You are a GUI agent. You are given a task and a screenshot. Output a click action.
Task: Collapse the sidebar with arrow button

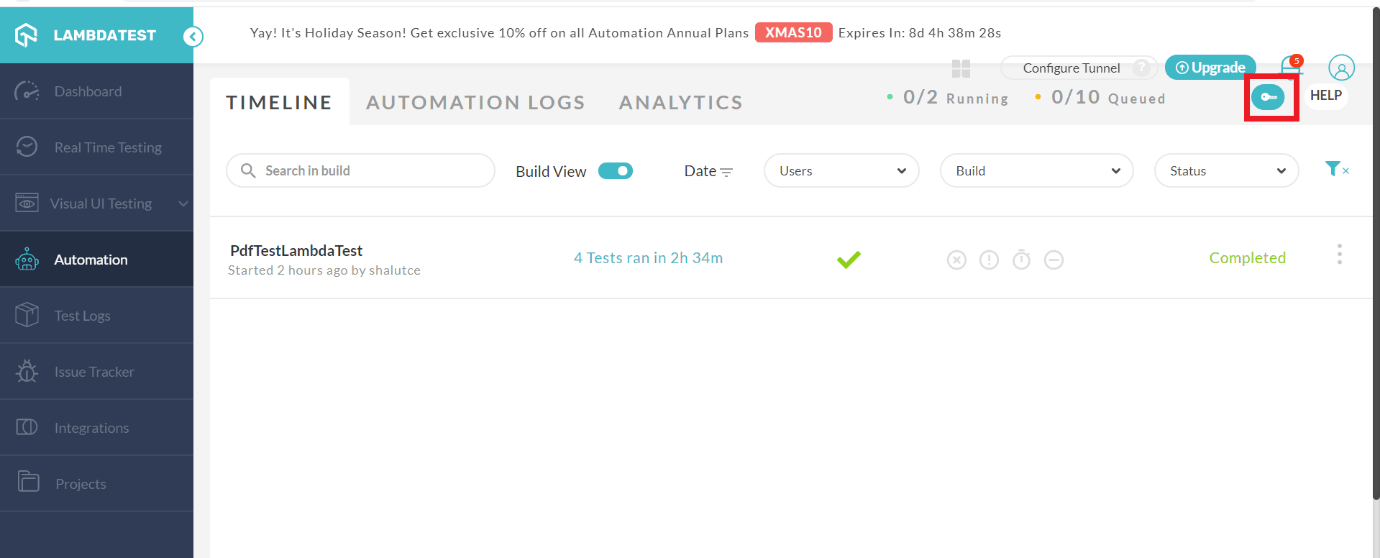coord(193,37)
